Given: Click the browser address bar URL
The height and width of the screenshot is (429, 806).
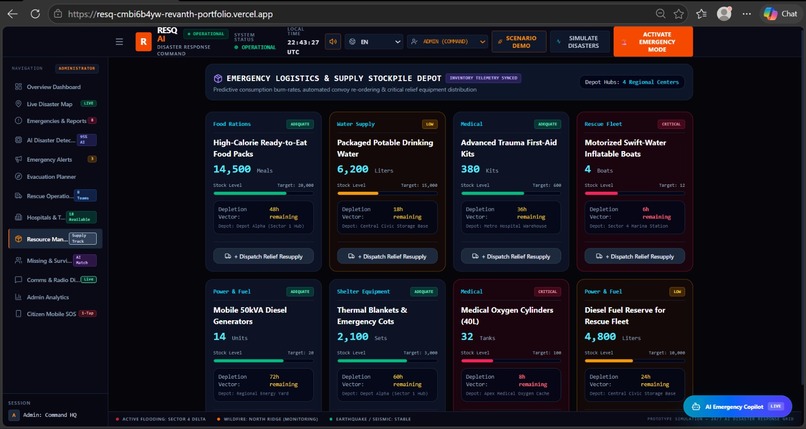Looking at the screenshot, I should coord(170,14).
